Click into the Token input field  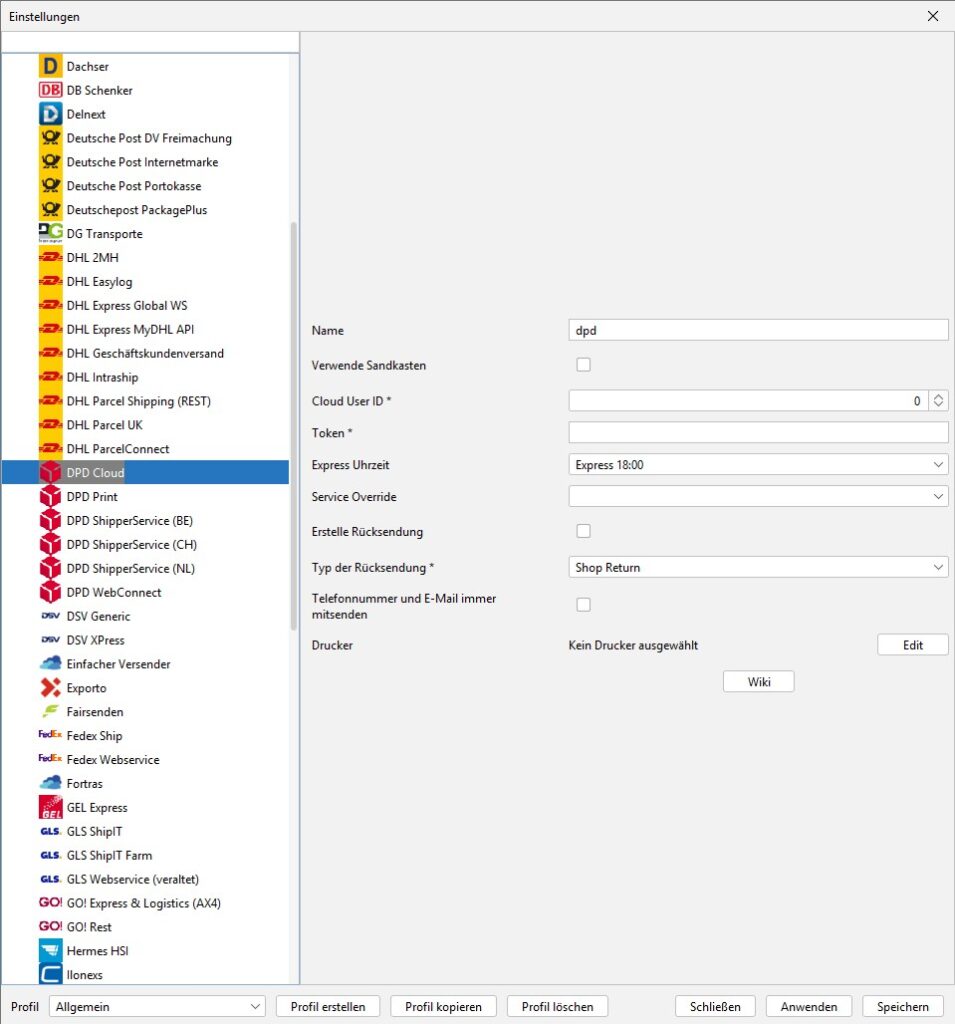click(x=757, y=432)
